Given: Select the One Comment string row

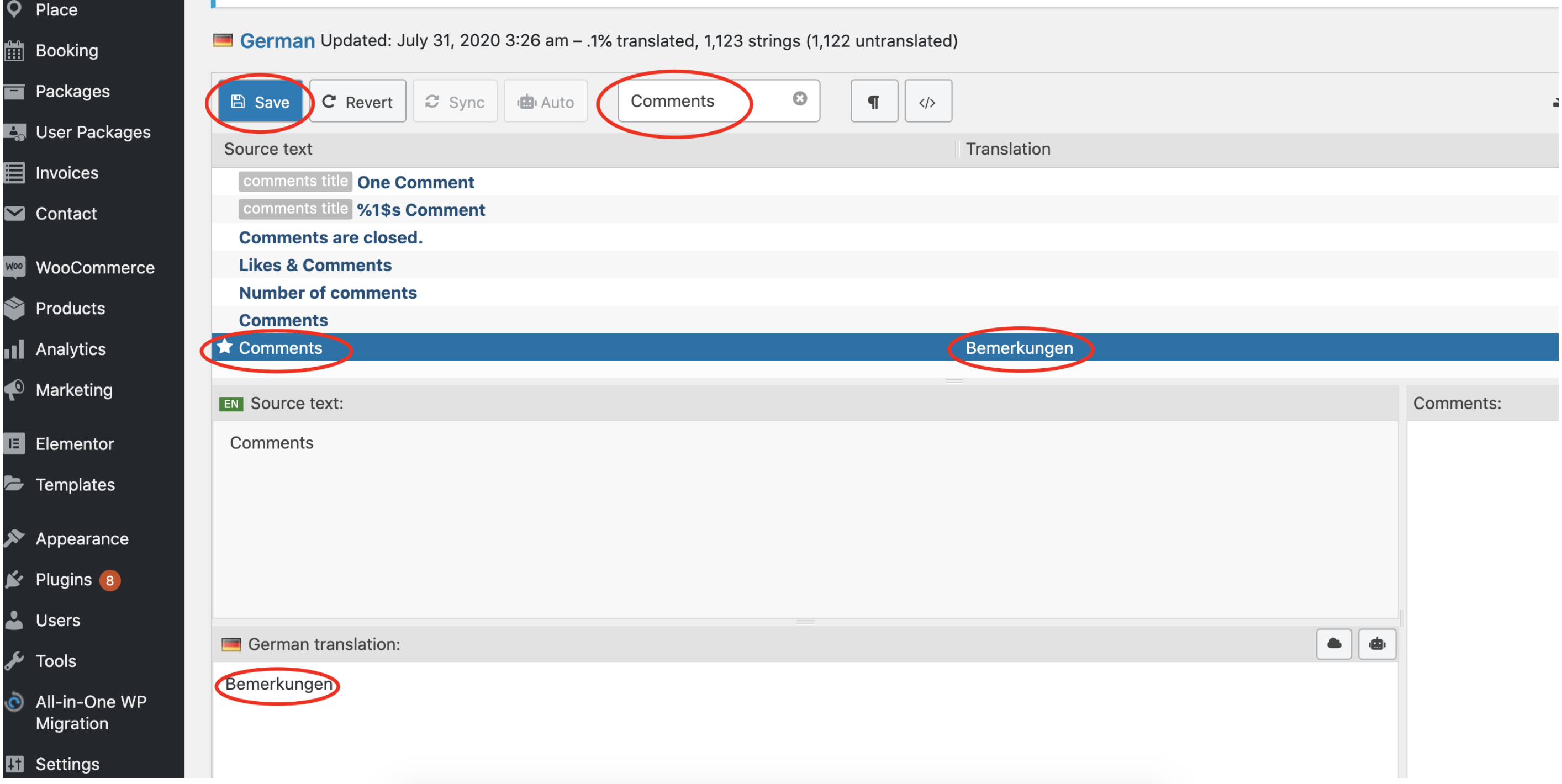Looking at the screenshot, I should [x=885, y=182].
